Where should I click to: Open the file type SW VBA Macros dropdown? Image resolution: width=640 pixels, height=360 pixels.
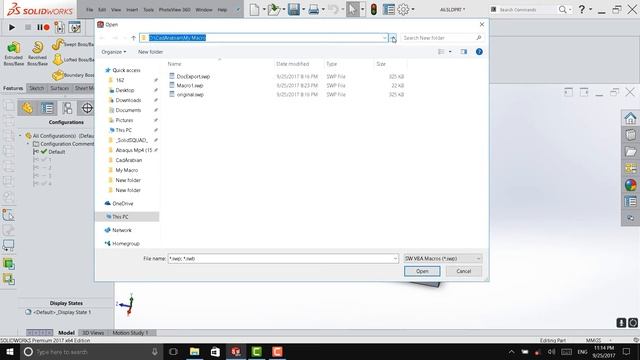(443, 259)
